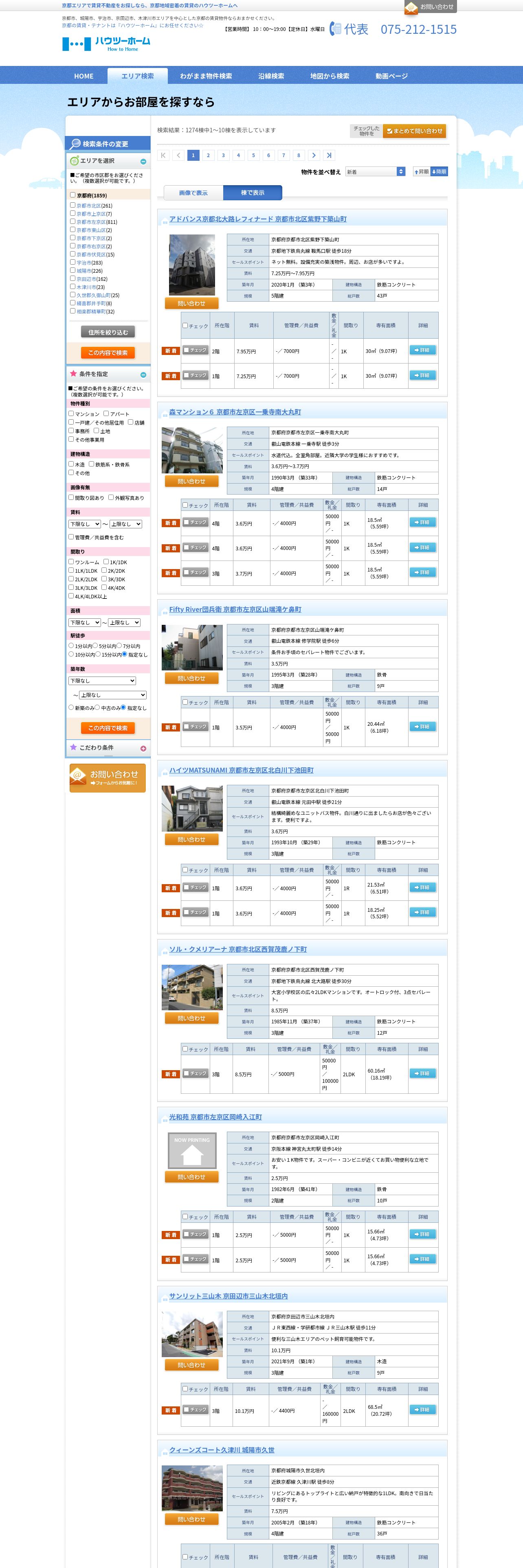The image size is (523, 1568).
Task: Open the 新着 sort order dropdown
Action: click(375, 172)
